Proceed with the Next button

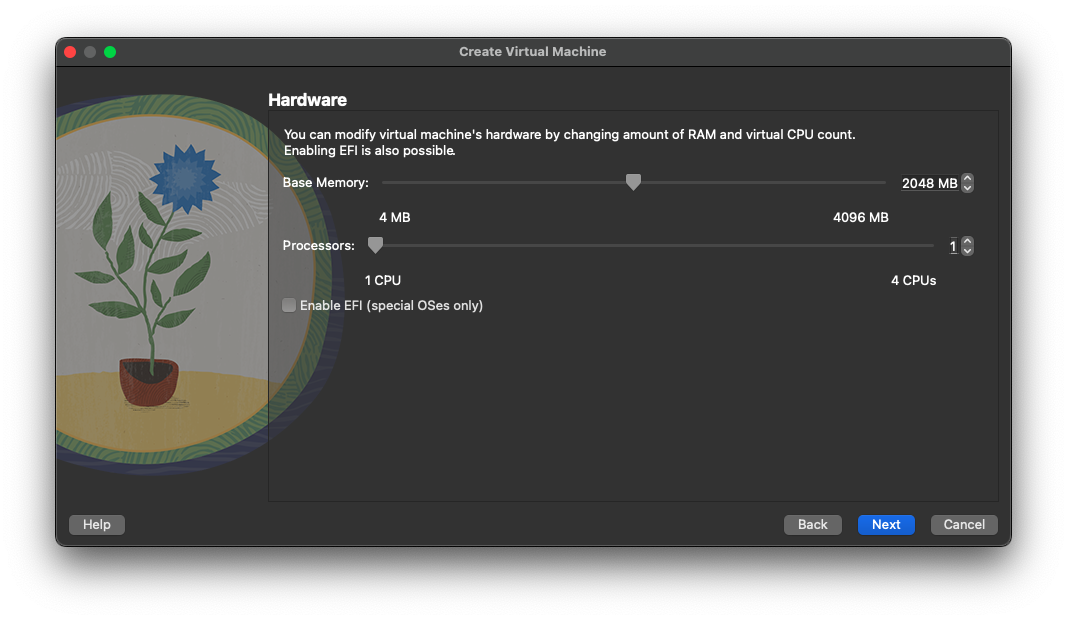886,525
